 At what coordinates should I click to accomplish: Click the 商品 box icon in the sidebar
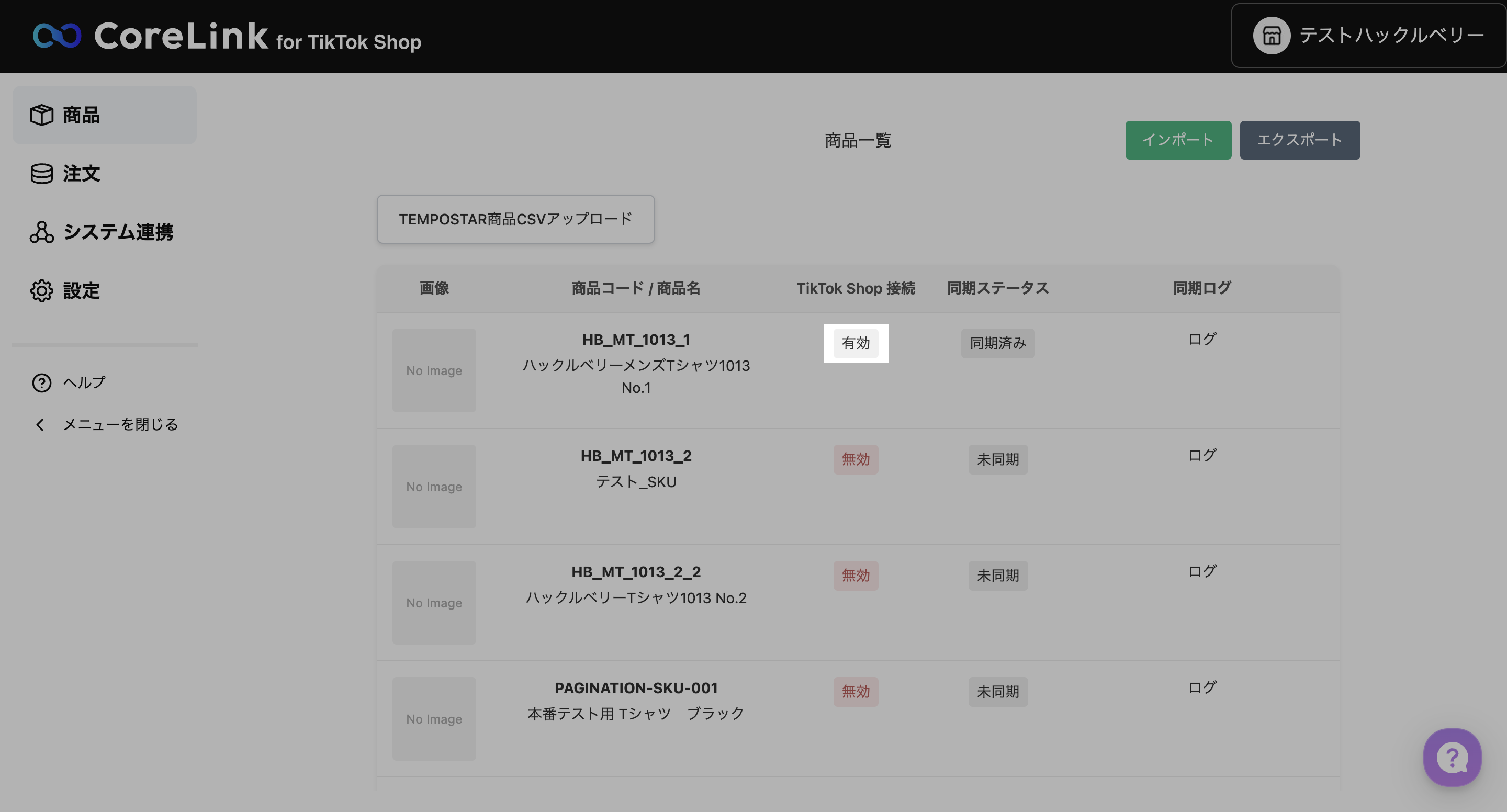point(41,115)
